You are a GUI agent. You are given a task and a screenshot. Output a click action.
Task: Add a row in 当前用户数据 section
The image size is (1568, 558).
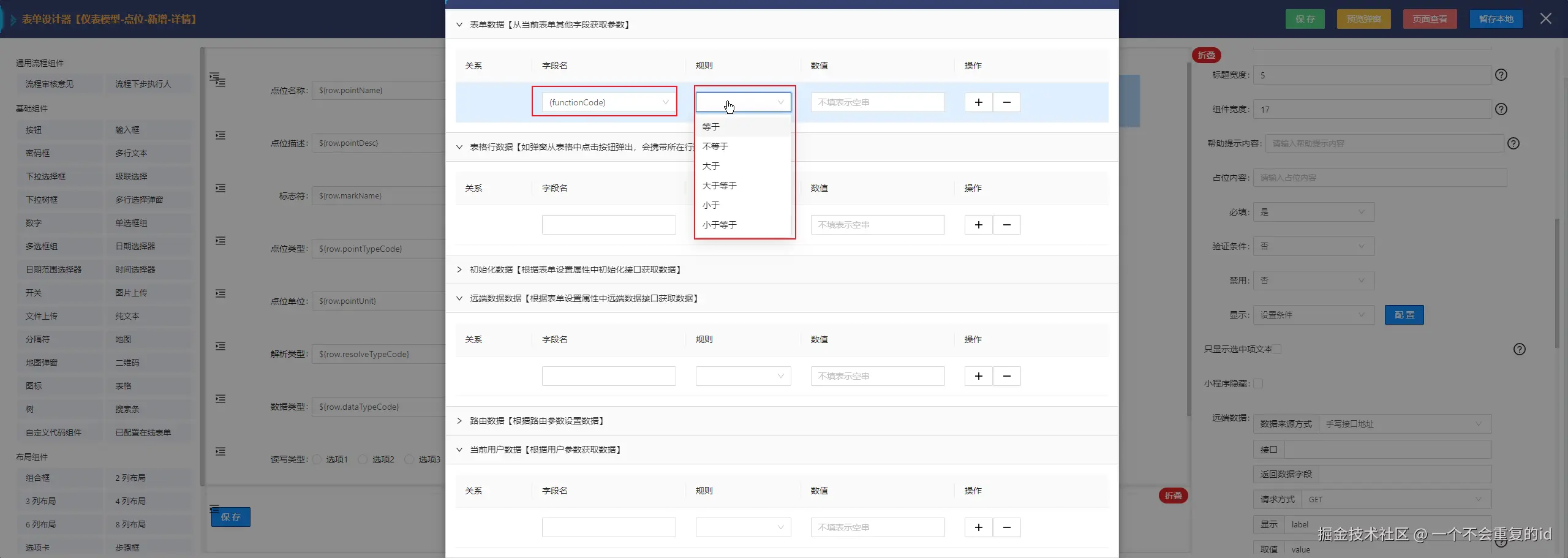coord(978,527)
